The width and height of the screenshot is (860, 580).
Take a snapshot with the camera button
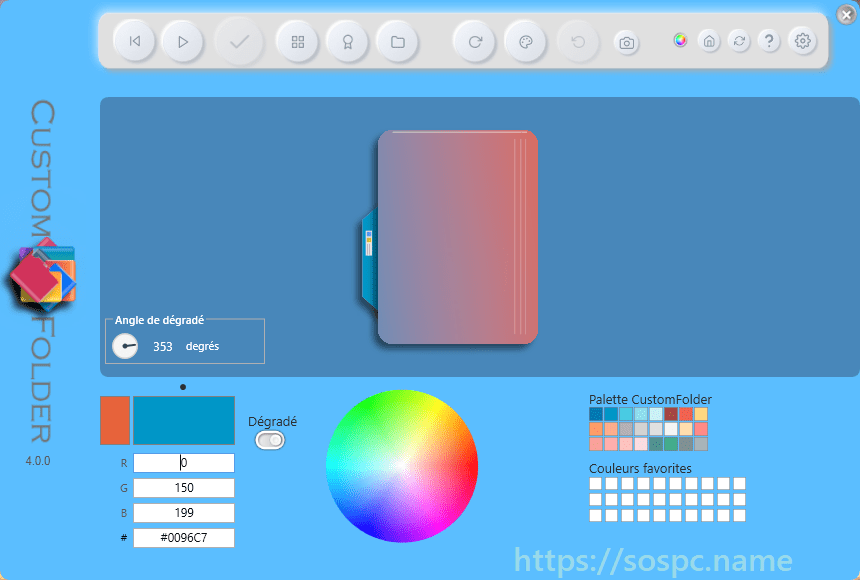click(626, 43)
